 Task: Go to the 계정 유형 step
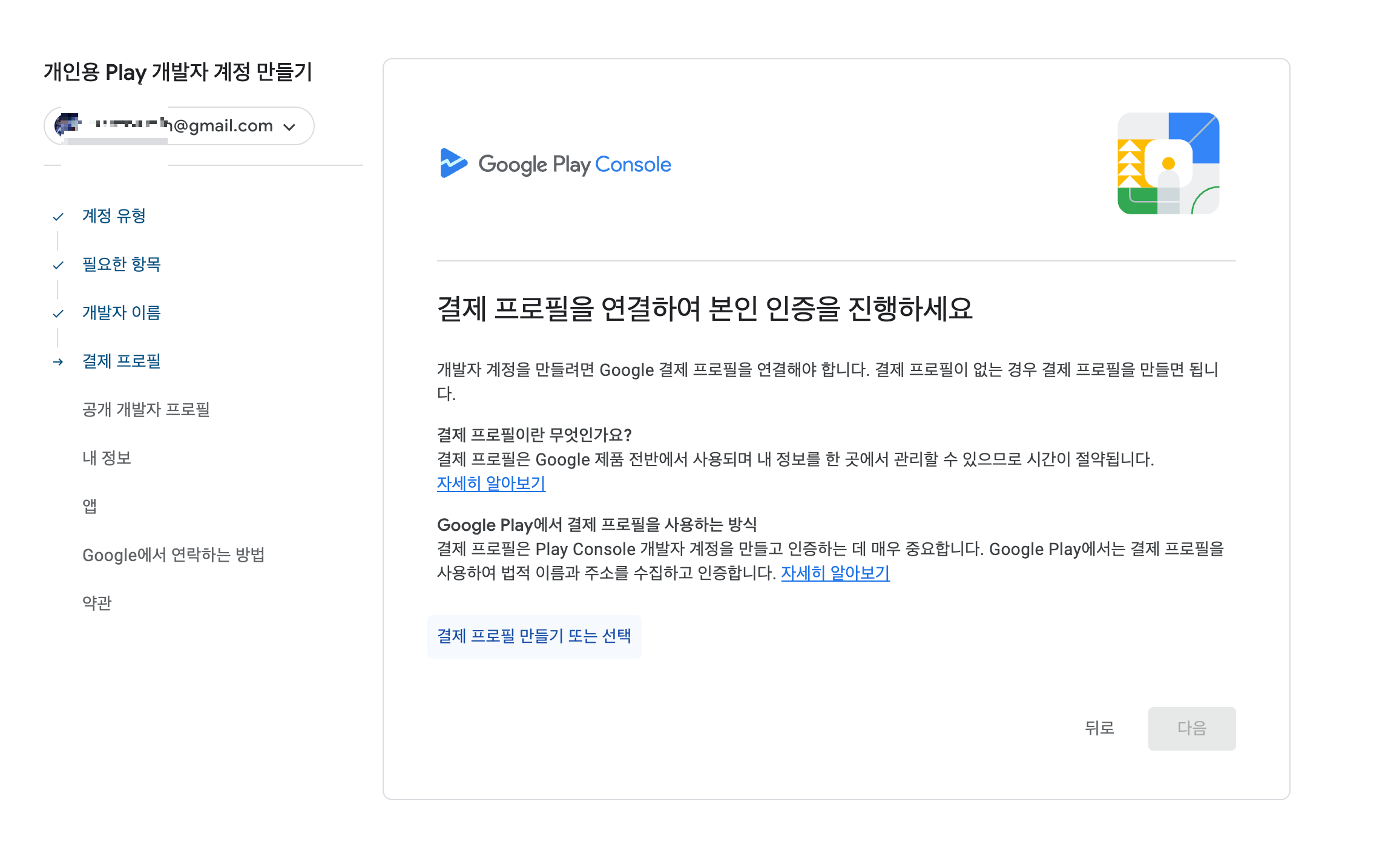pyautogui.click(x=114, y=216)
